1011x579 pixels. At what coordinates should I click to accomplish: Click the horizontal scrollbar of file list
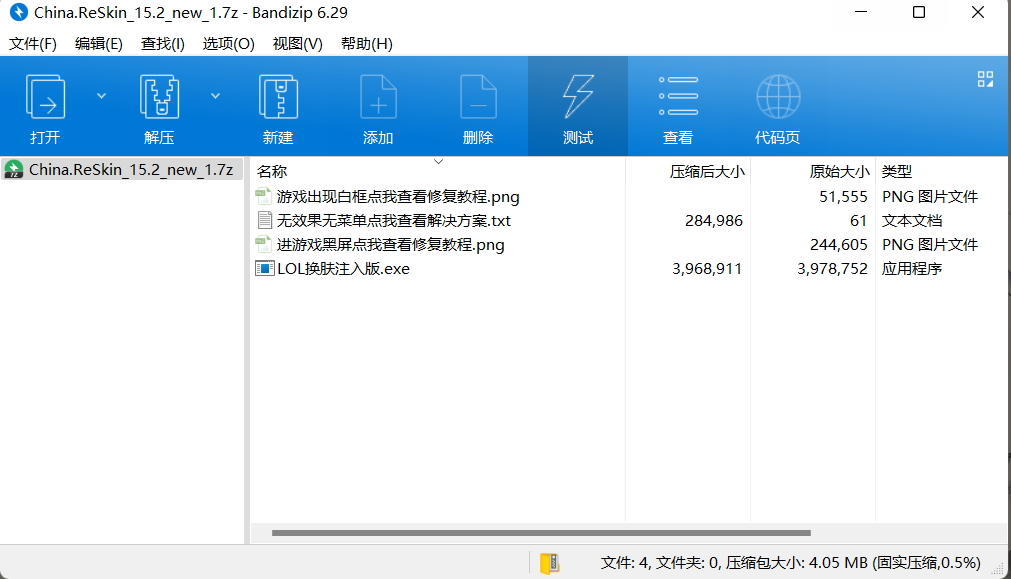click(x=541, y=533)
